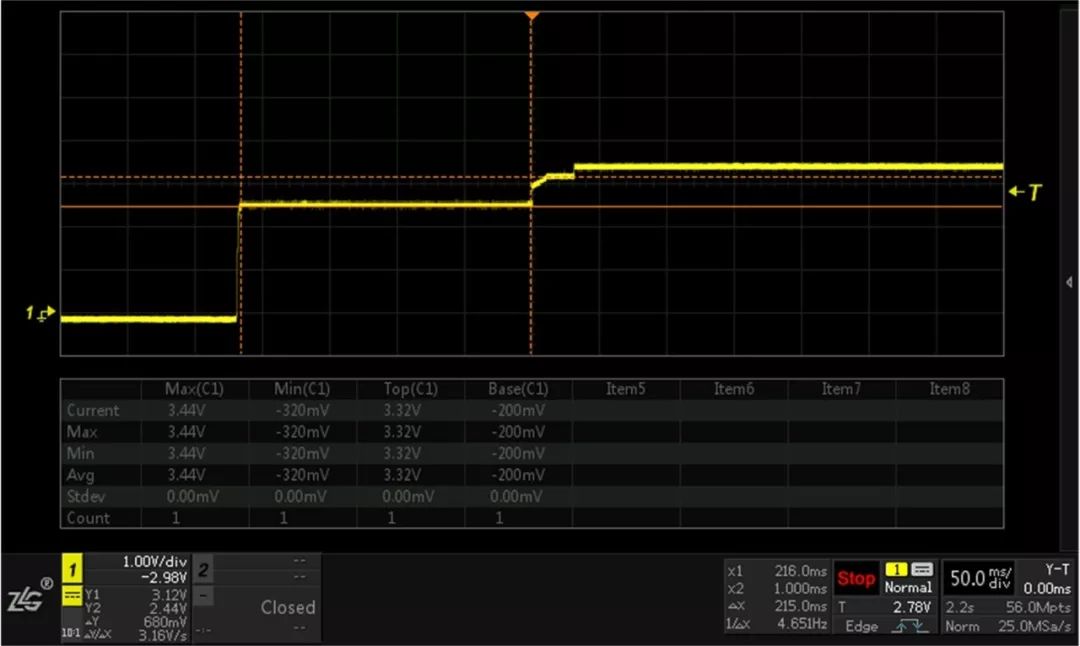Screen dimensions: 1080x646
Task: Add a measurement in Item6 slot
Action: click(734, 389)
